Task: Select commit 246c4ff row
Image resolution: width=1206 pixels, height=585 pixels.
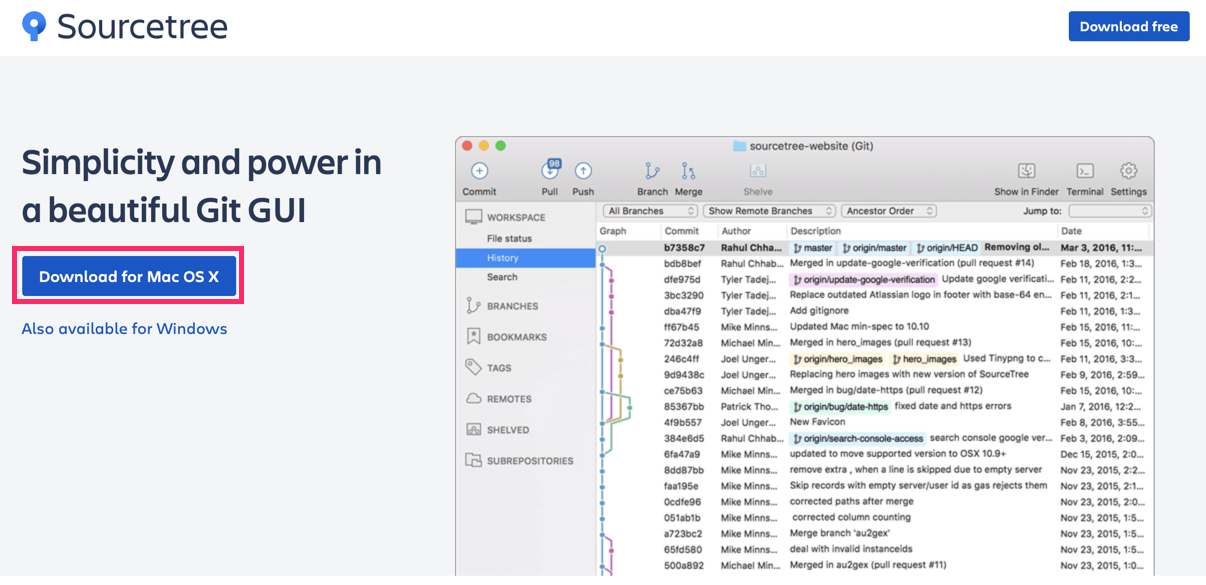Action: [875, 359]
